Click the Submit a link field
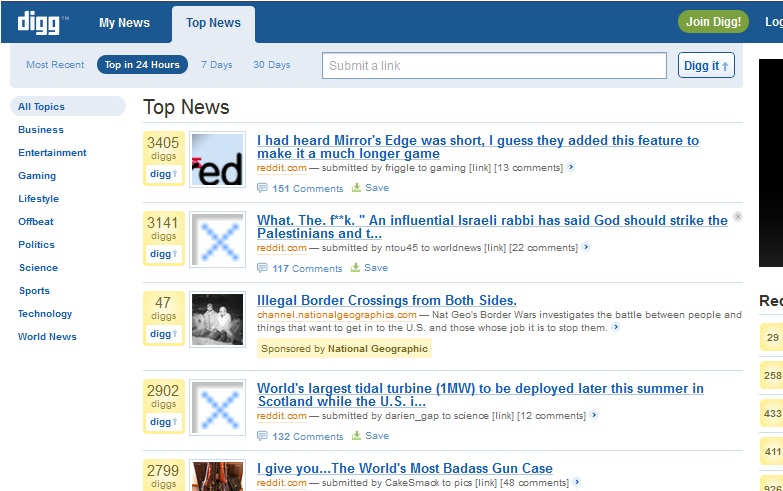Screen dimensions: 783x491 point(494,66)
